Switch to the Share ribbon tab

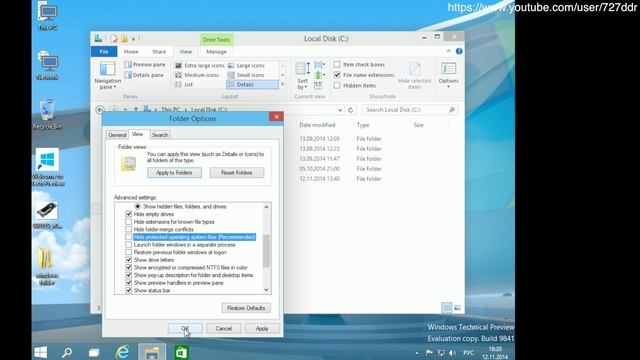[x=159, y=51]
